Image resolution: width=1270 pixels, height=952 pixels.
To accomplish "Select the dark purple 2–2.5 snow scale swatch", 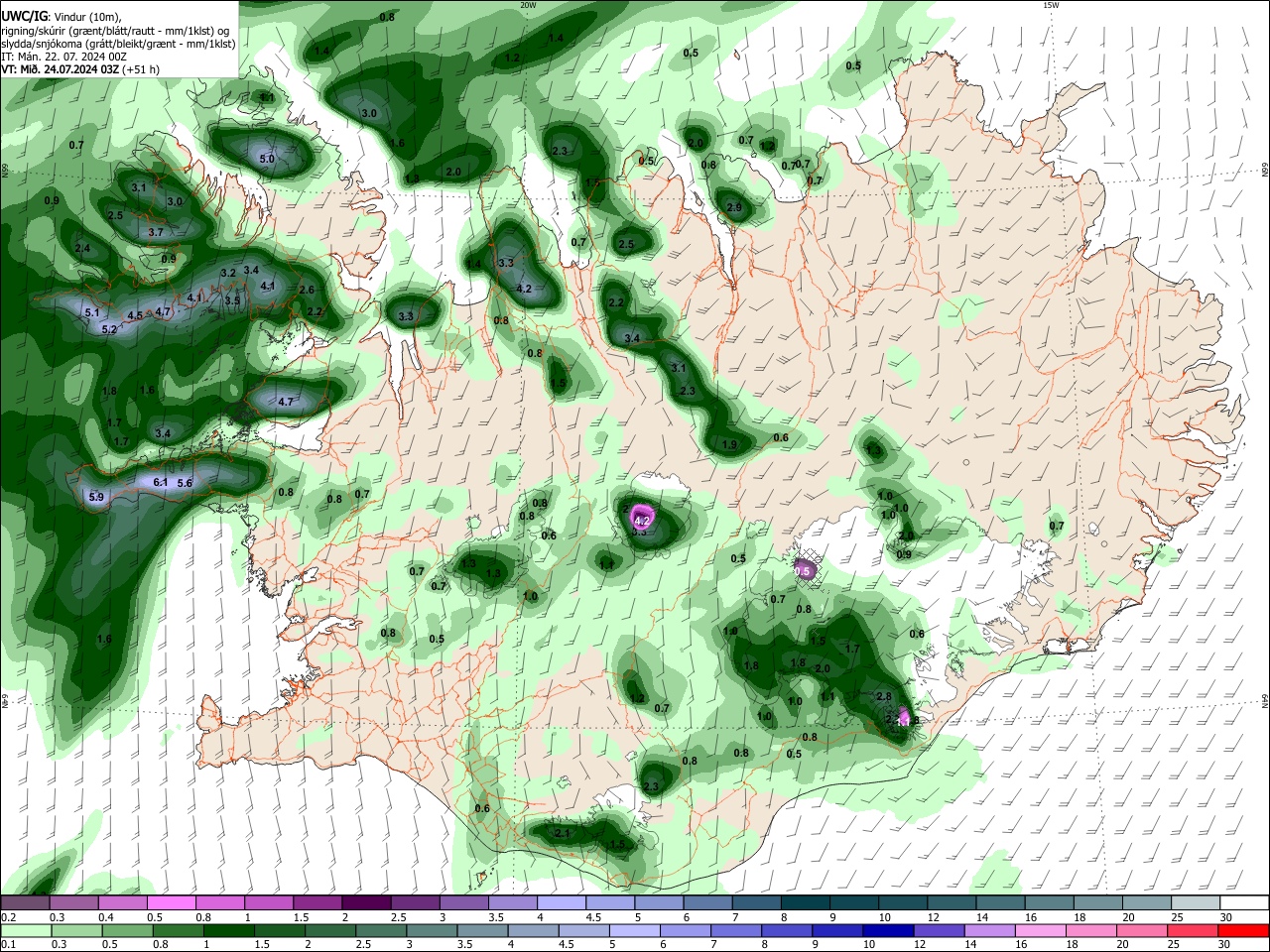I will click(x=366, y=903).
